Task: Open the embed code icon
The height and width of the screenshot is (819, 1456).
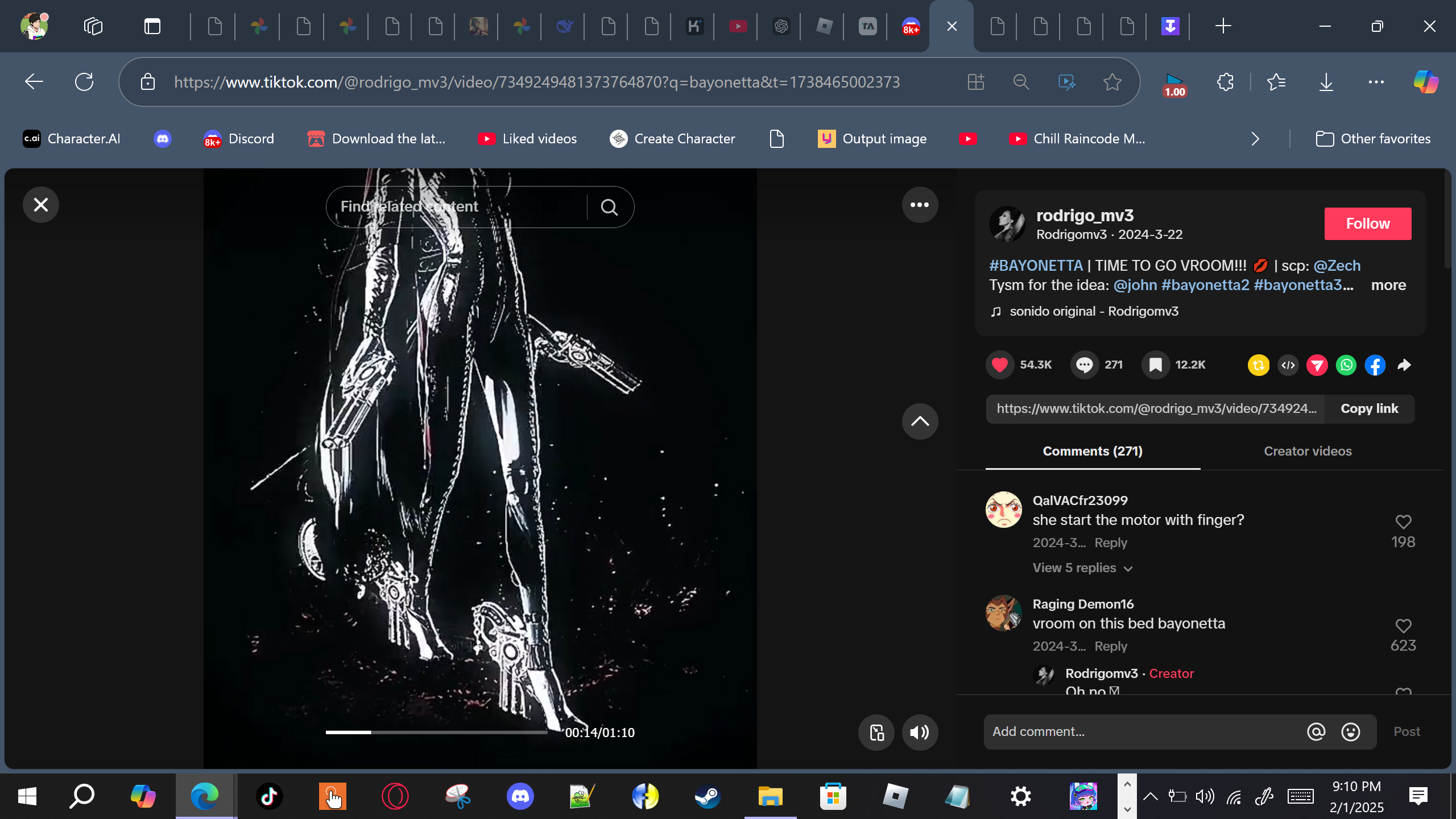Action: (1288, 365)
